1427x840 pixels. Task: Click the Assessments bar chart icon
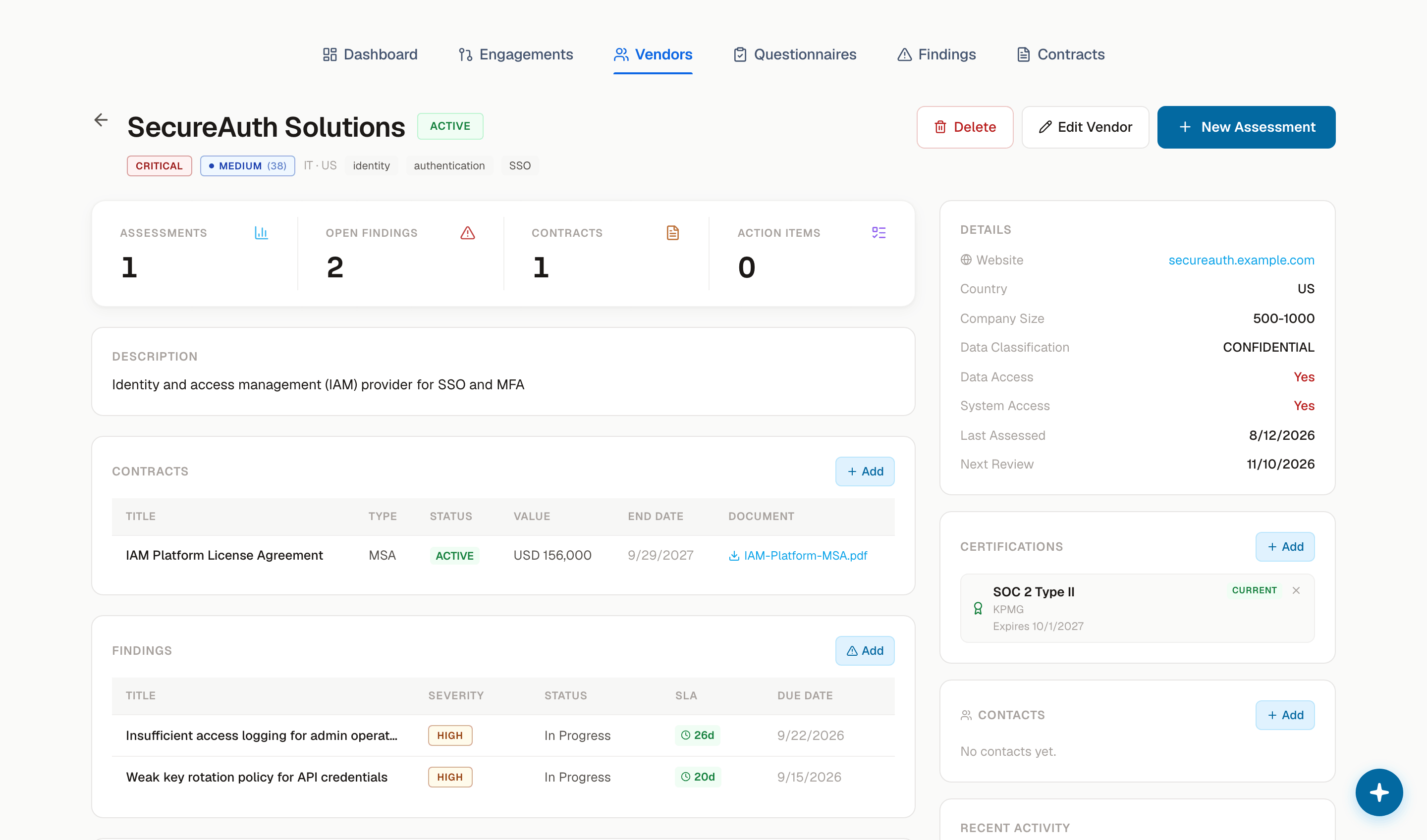pos(261,233)
